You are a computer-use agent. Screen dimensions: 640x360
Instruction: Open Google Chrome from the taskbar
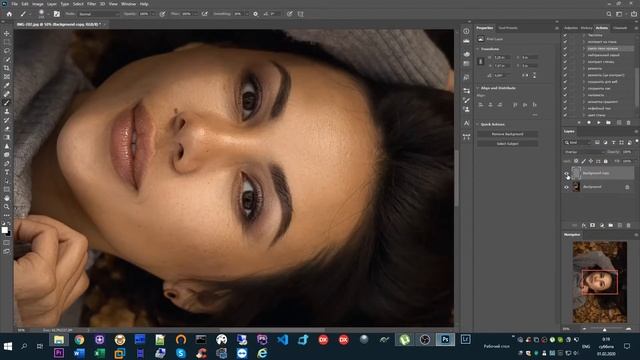[79, 340]
